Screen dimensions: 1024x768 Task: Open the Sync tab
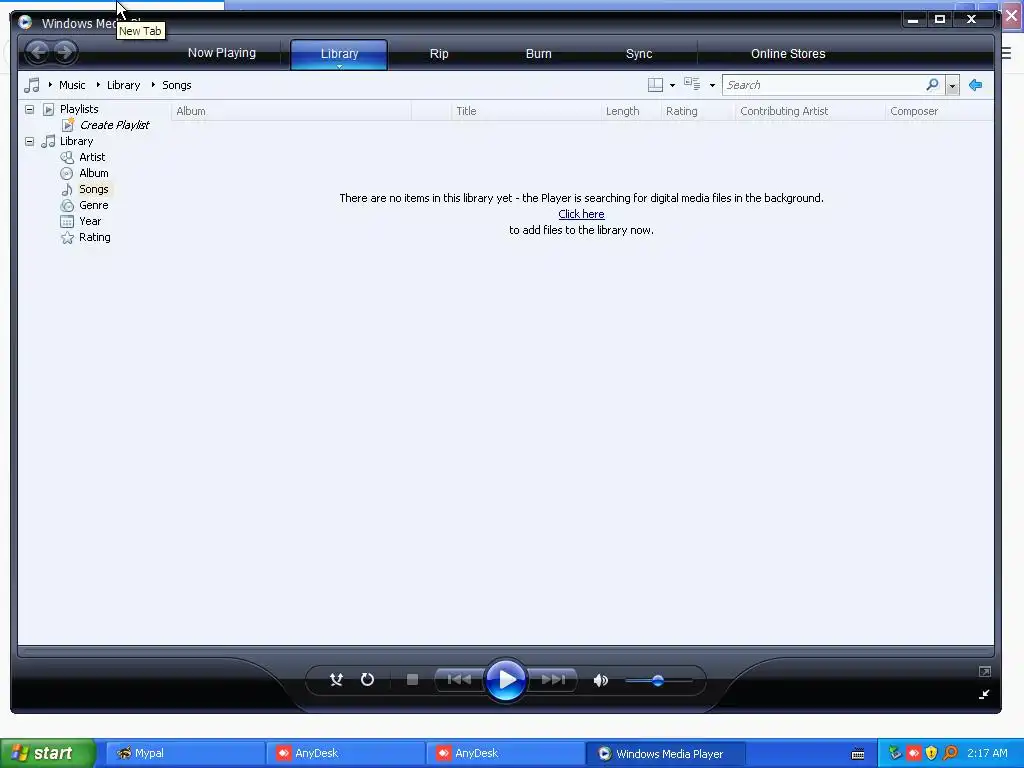pyautogui.click(x=639, y=54)
